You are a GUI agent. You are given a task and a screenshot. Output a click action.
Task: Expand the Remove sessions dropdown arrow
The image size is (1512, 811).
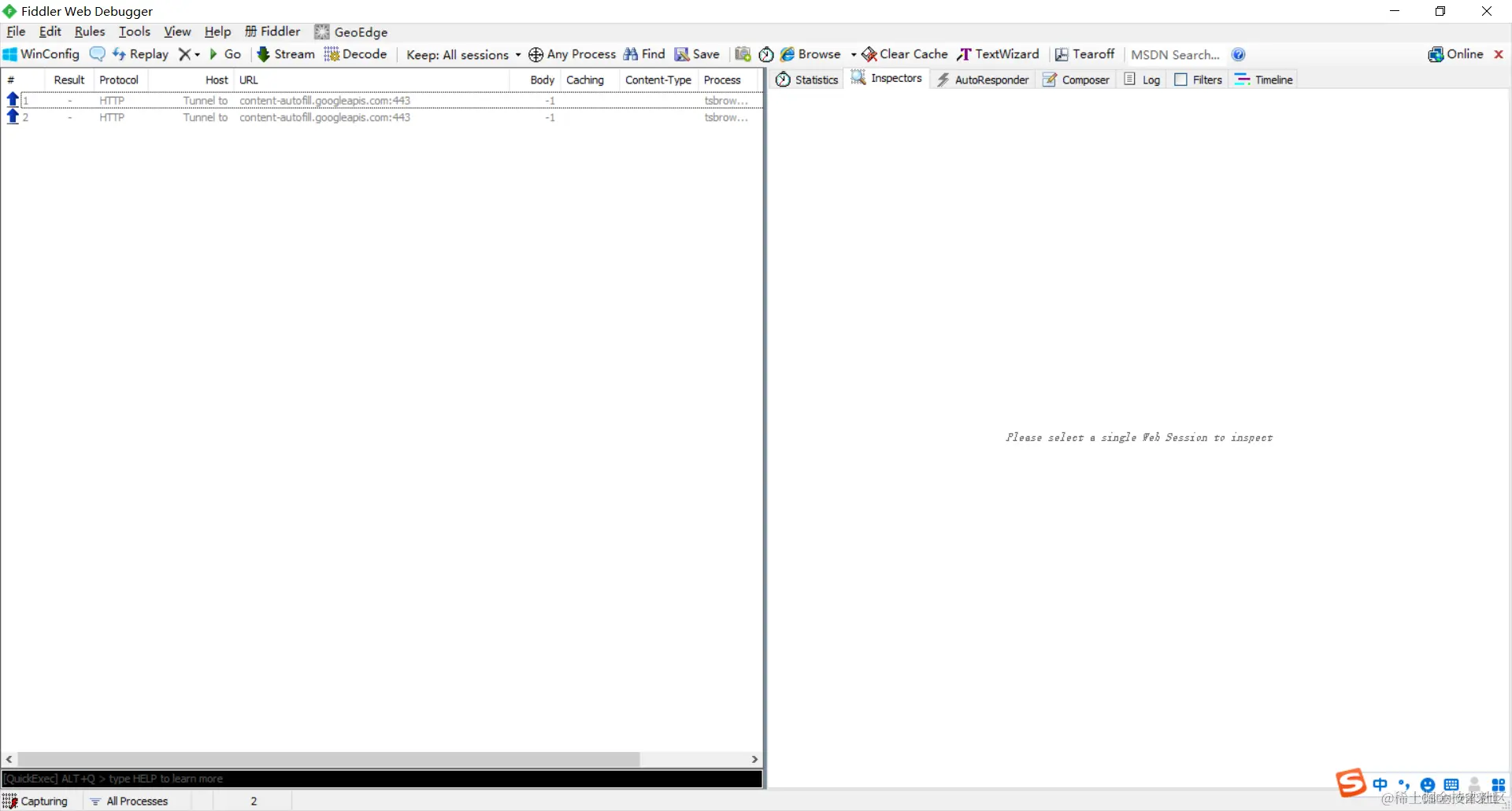(x=197, y=55)
